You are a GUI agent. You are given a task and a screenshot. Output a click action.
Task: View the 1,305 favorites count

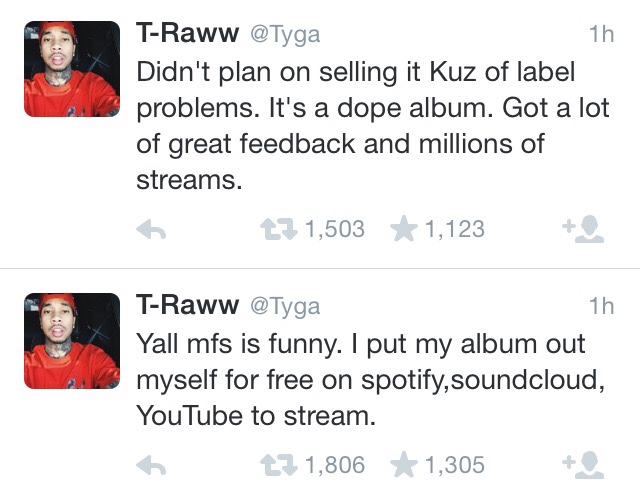click(x=454, y=465)
